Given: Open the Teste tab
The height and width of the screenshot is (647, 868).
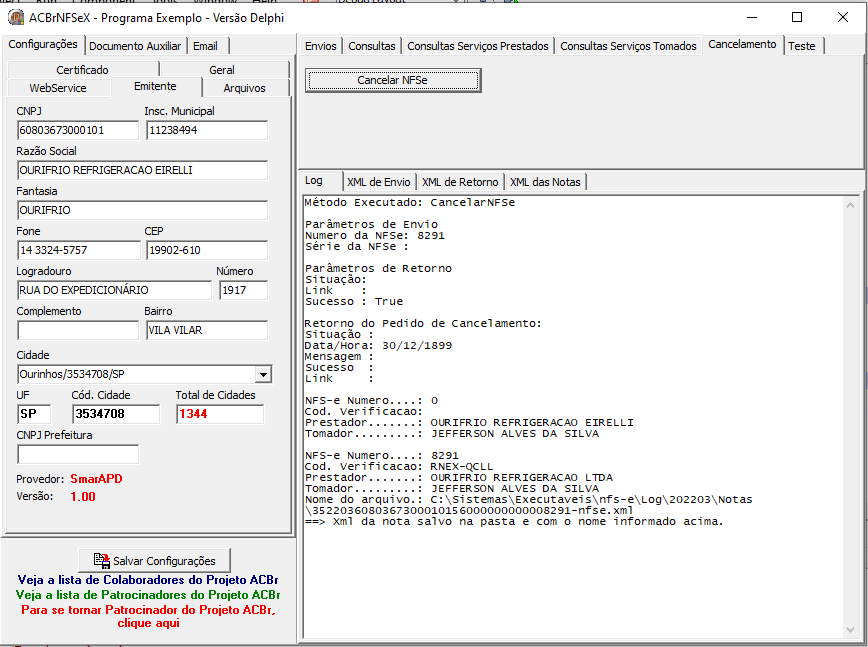Looking at the screenshot, I should pyautogui.click(x=802, y=46).
